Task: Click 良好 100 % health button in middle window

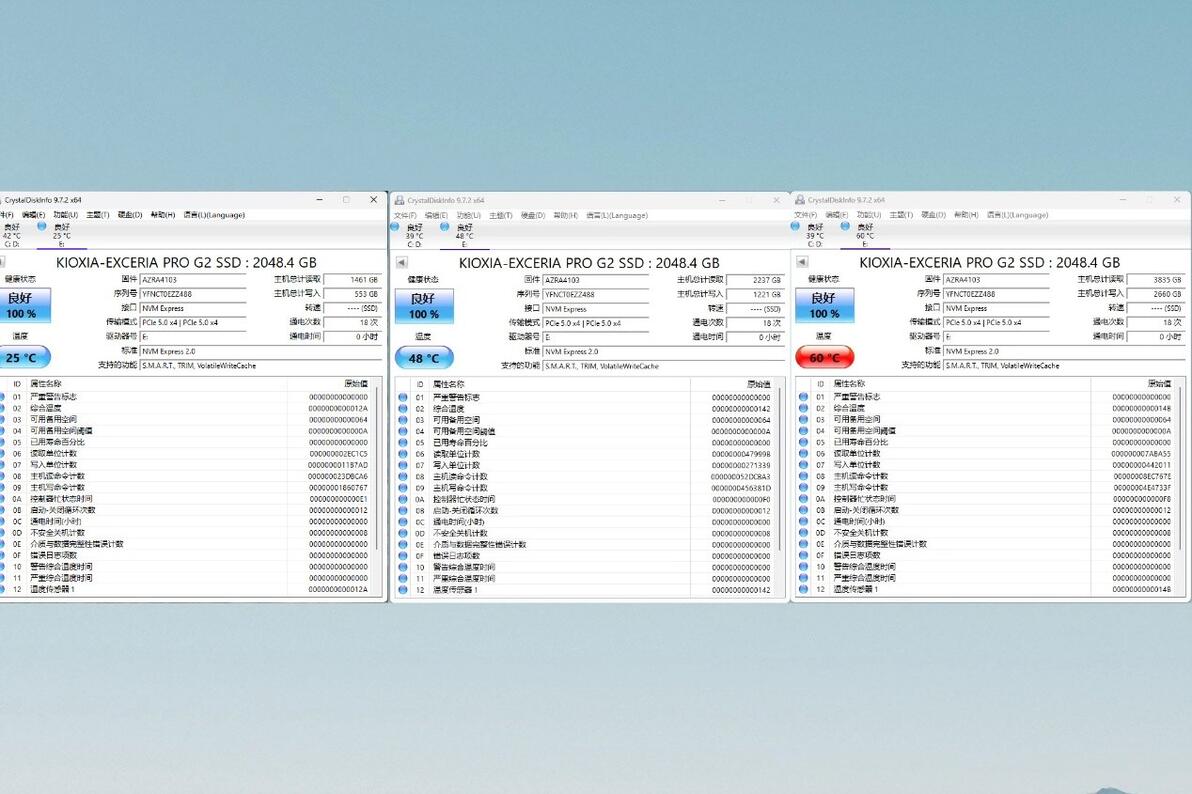Action: click(x=424, y=306)
